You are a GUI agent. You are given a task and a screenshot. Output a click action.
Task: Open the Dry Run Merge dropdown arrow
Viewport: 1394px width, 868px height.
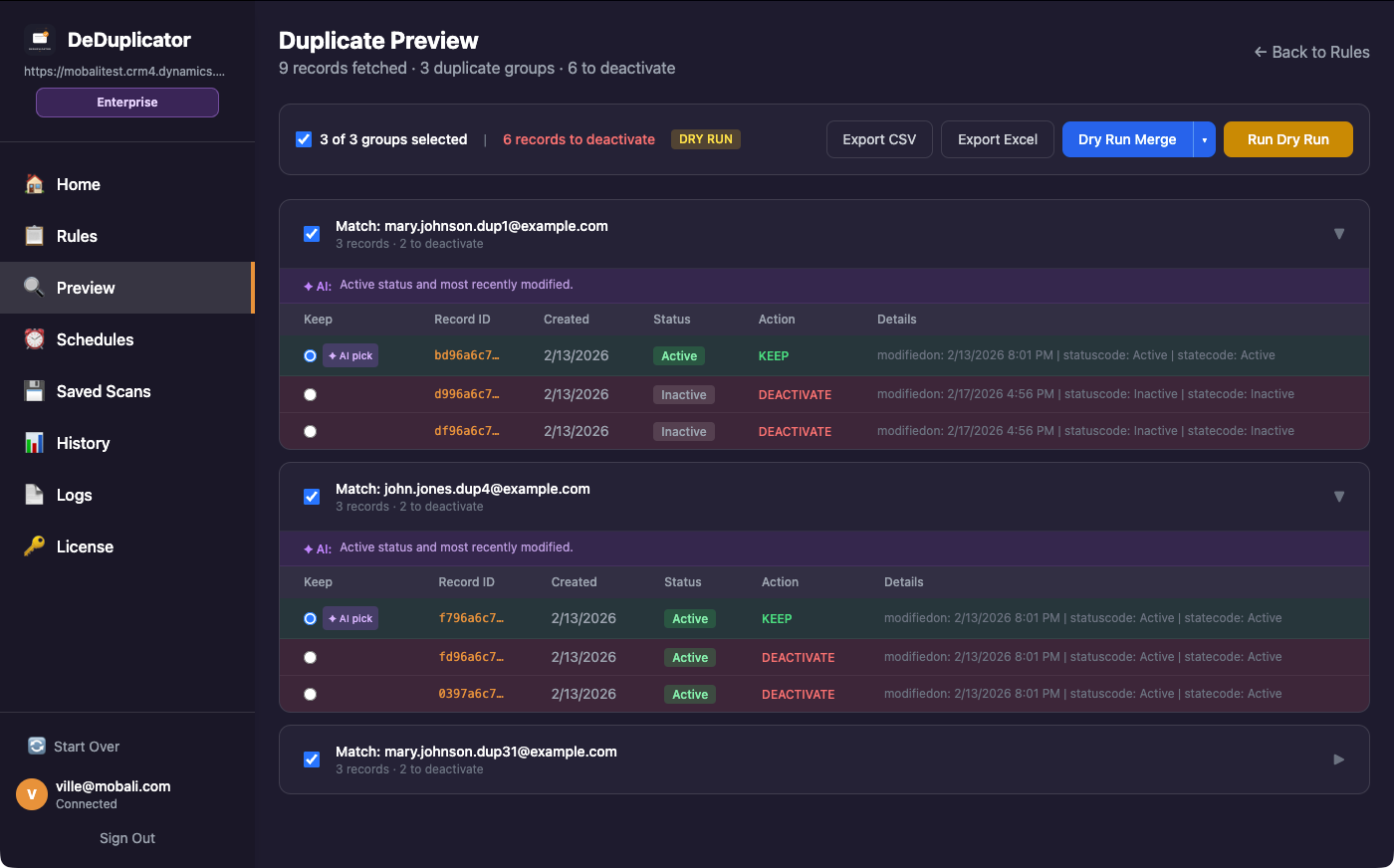click(x=1204, y=139)
